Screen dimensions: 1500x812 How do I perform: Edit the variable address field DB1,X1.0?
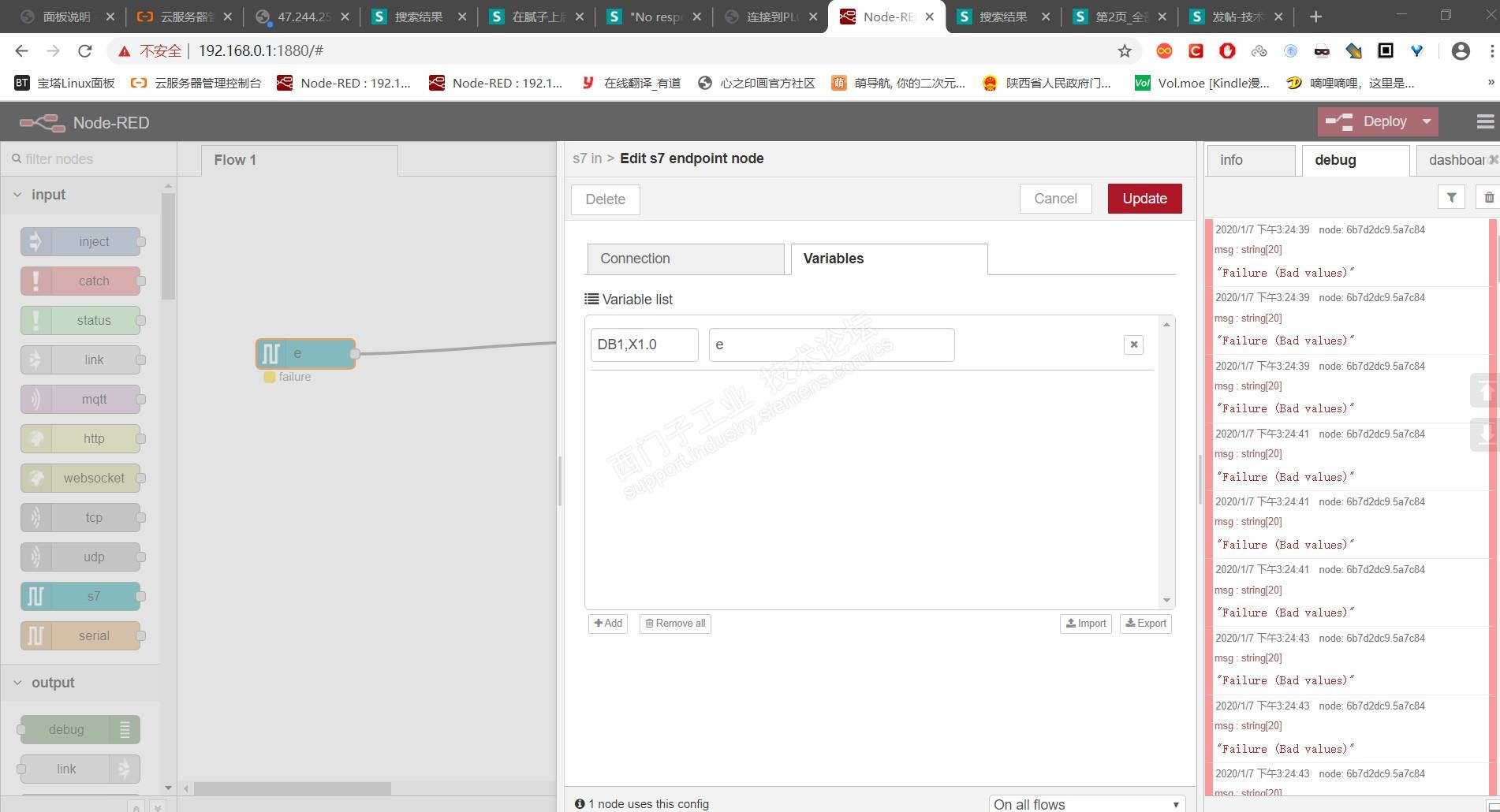(x=644, y=345)
